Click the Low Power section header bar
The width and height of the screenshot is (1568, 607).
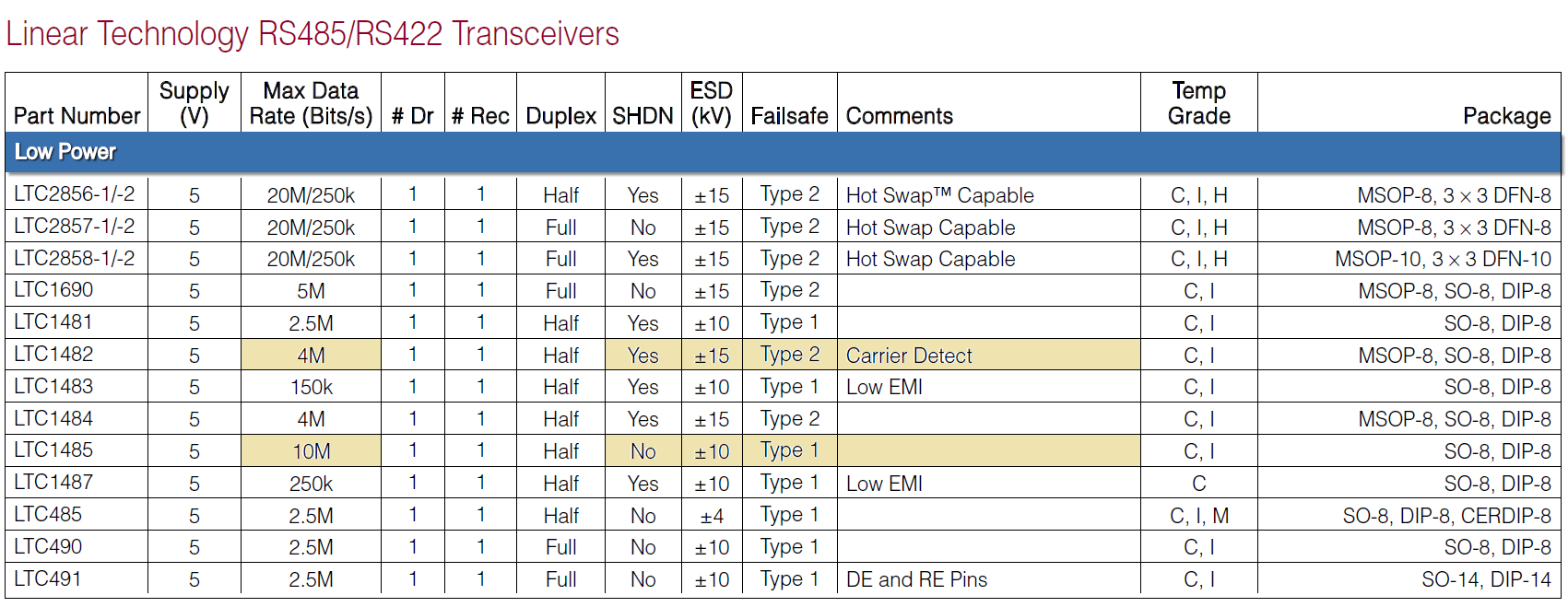pos(782,152)
